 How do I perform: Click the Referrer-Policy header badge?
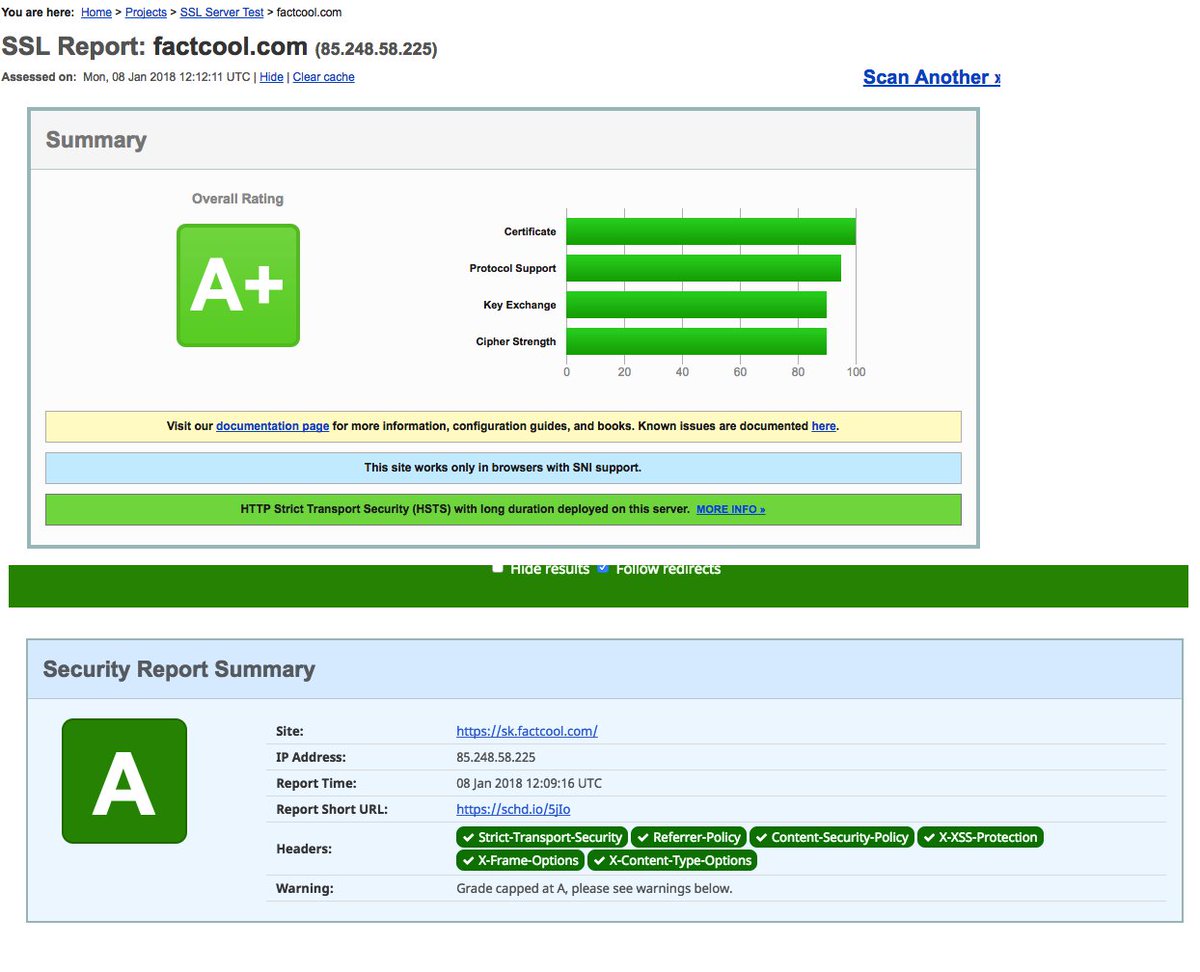coord(688,837)
